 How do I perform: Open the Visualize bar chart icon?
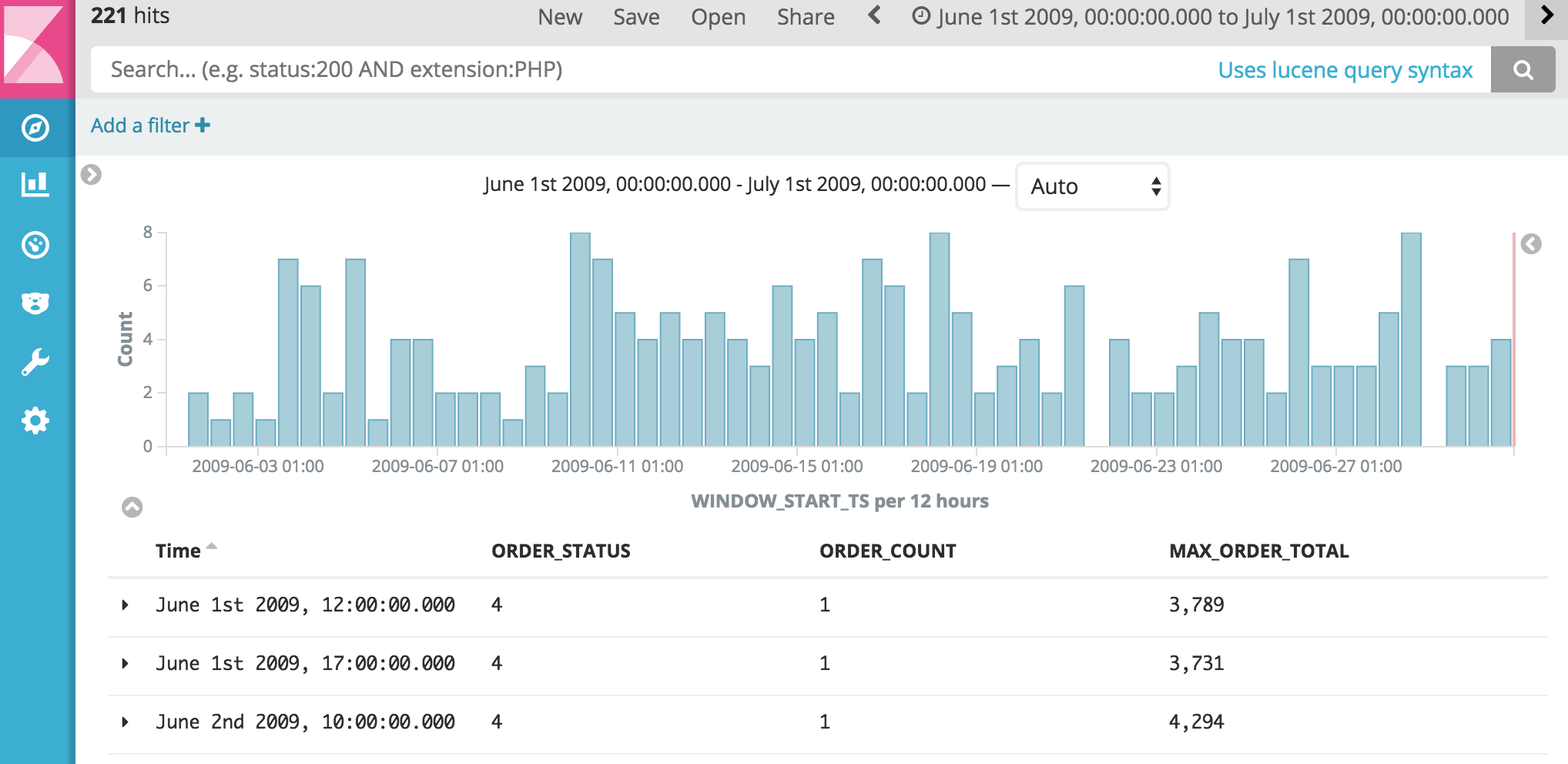[35, 185]
